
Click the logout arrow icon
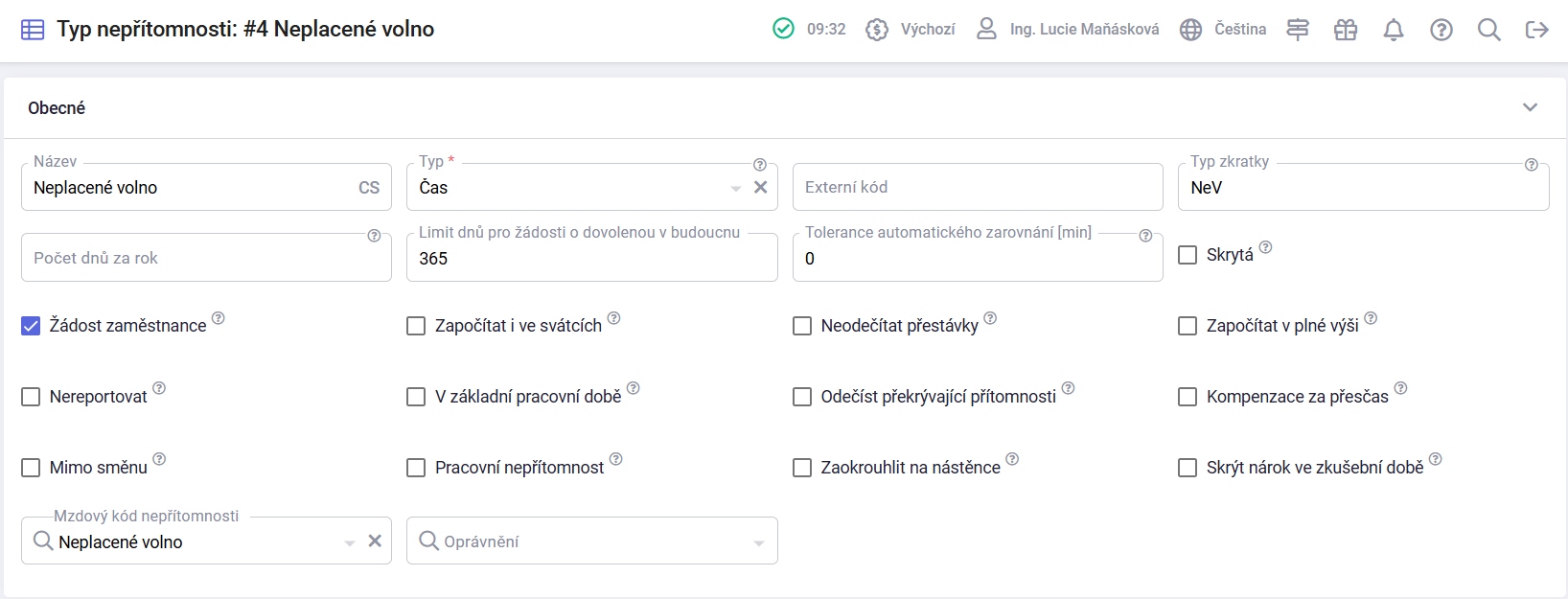tap(1537, 30)
